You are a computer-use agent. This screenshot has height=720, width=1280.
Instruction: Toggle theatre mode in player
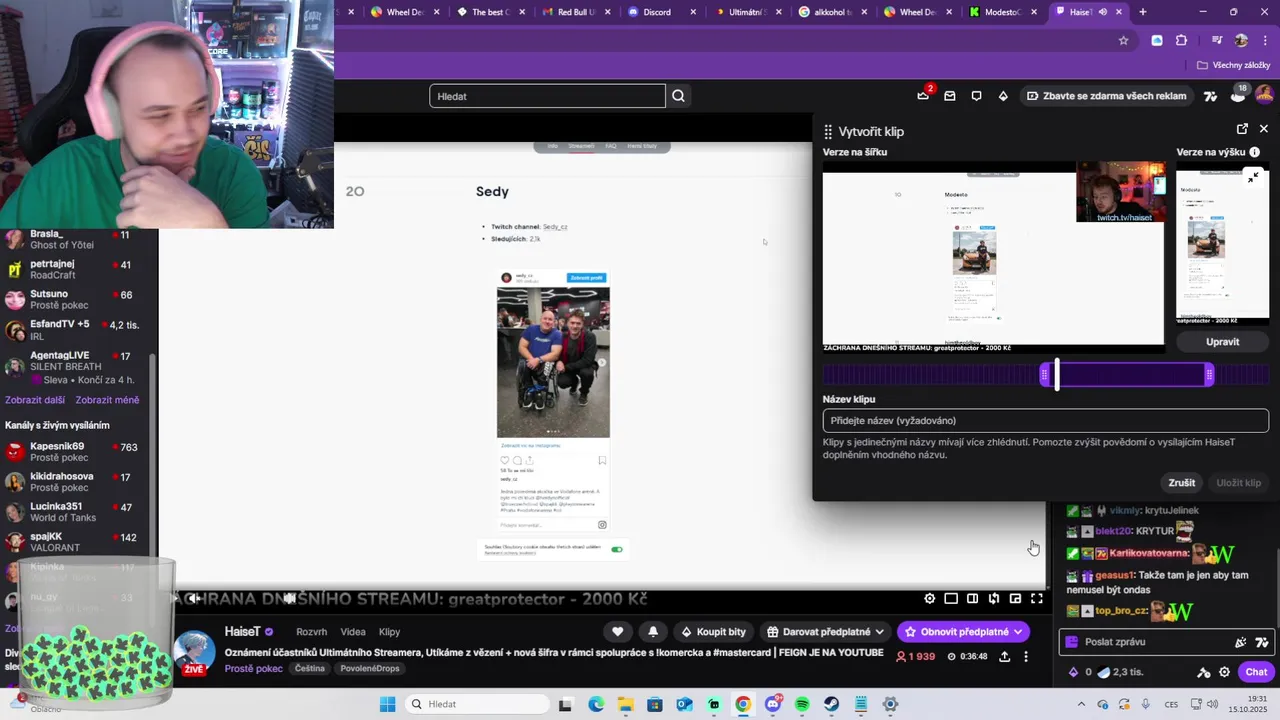pos(972,599)
